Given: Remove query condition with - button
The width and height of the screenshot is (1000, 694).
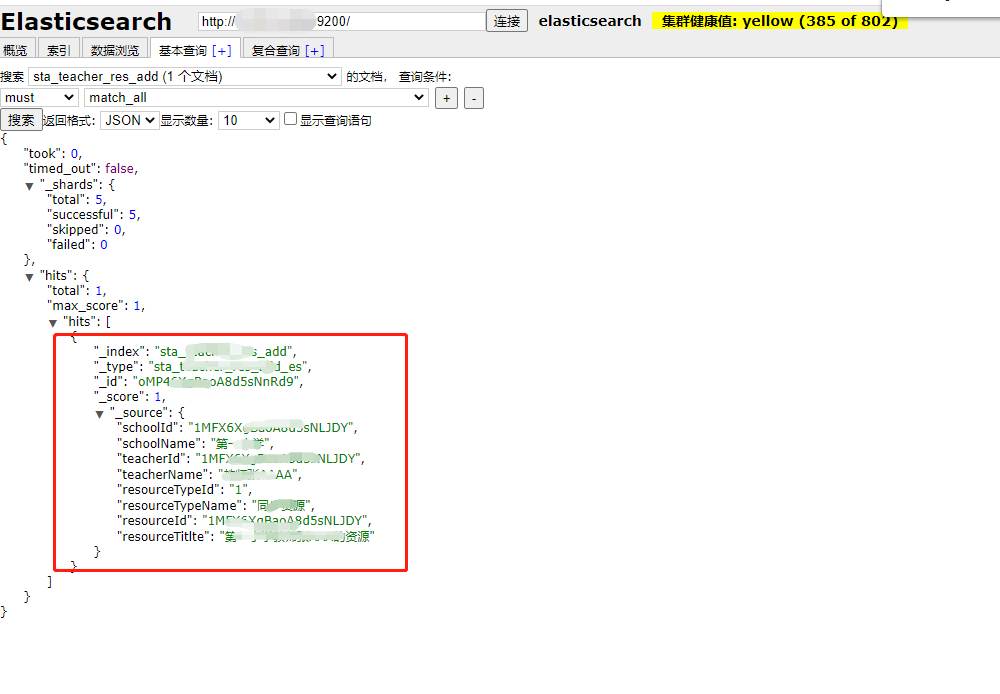Looking at the screenshot, I should (473, 98).
